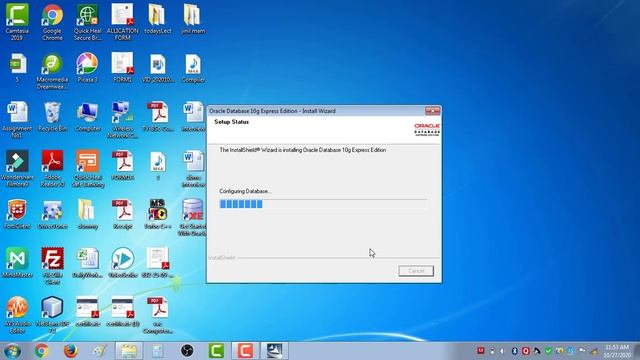This screenshot has height=360, width=640.
Task: Select the Wondershare Filmora9 shortcut
Action: pos(17,169)
